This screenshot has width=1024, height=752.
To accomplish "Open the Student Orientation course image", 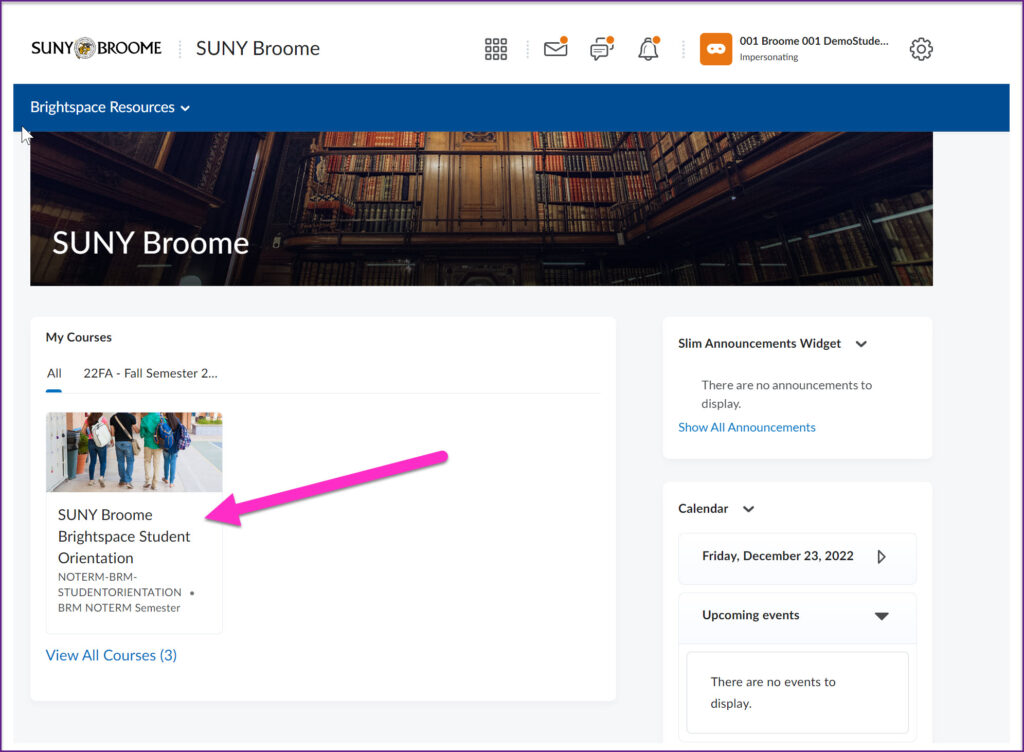I will 134,452.
